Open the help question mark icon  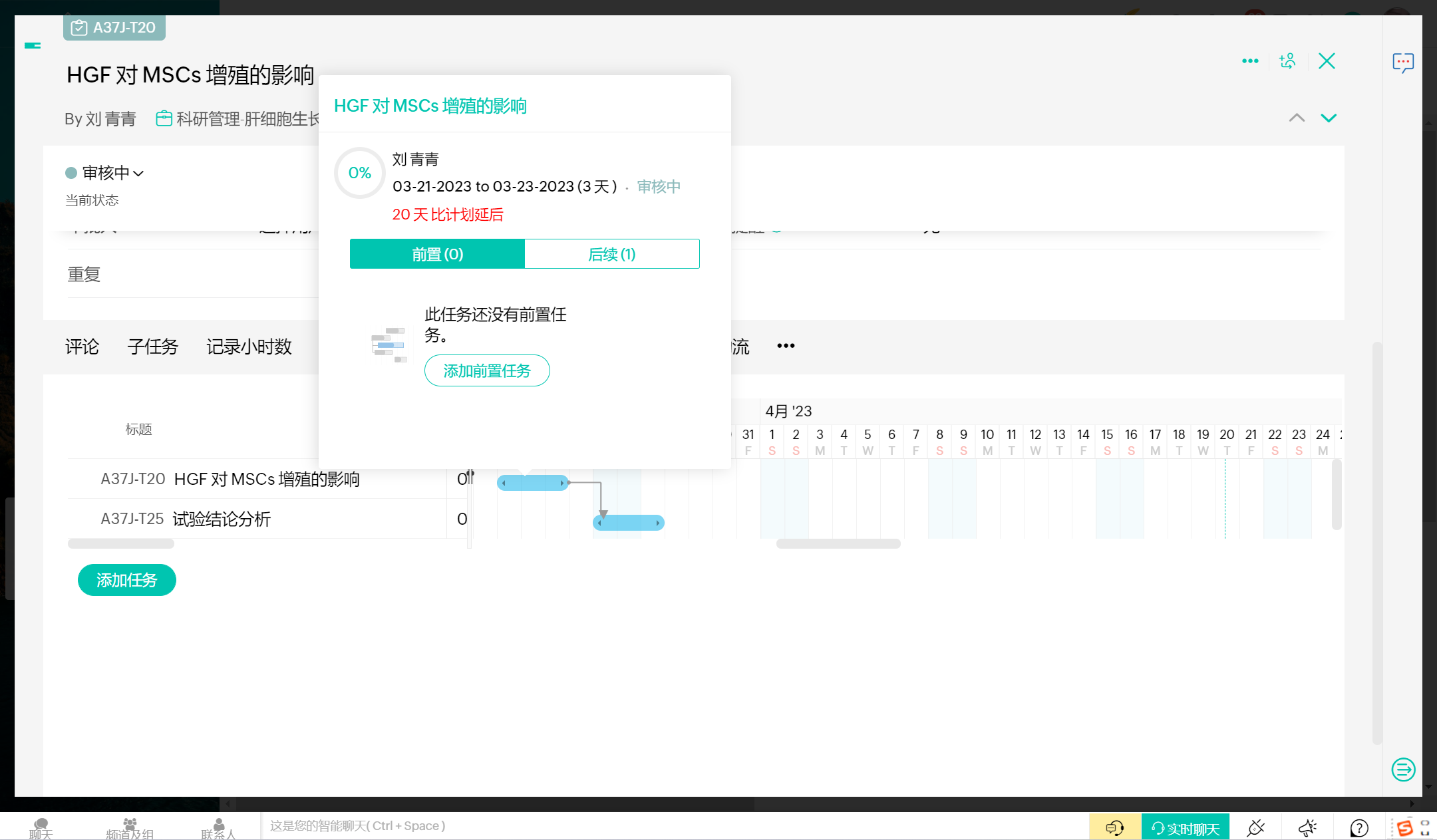tap(1358, 828)
